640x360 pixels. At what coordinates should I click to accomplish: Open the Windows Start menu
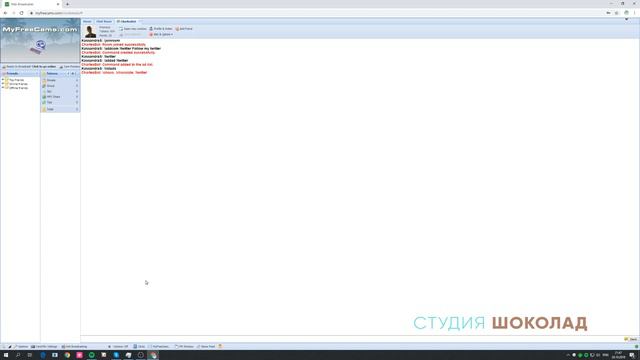coord(6,355)
